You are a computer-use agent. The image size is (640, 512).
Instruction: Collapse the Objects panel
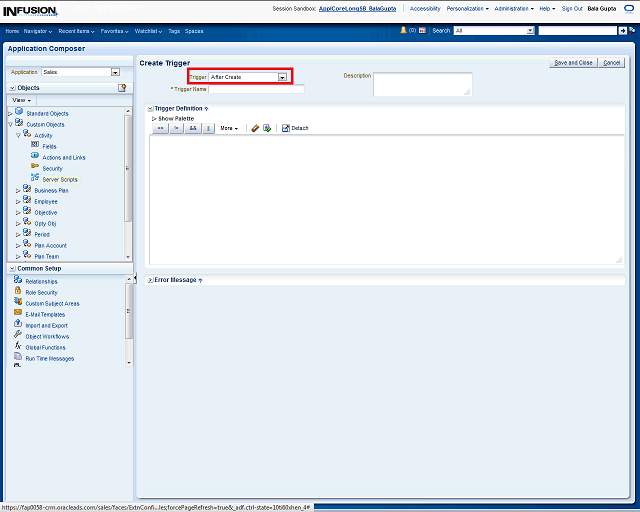click(x=13, y=88)
